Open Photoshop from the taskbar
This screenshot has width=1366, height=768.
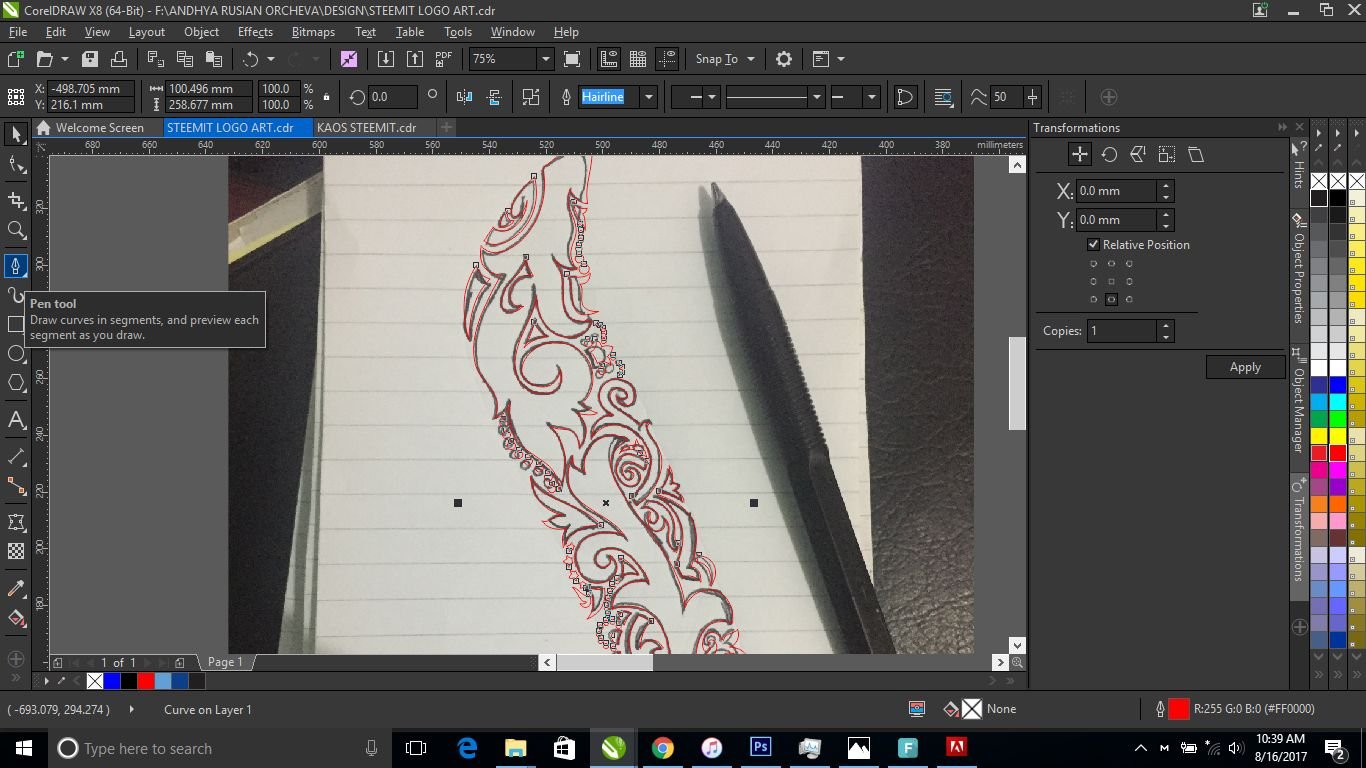[760, 748]
